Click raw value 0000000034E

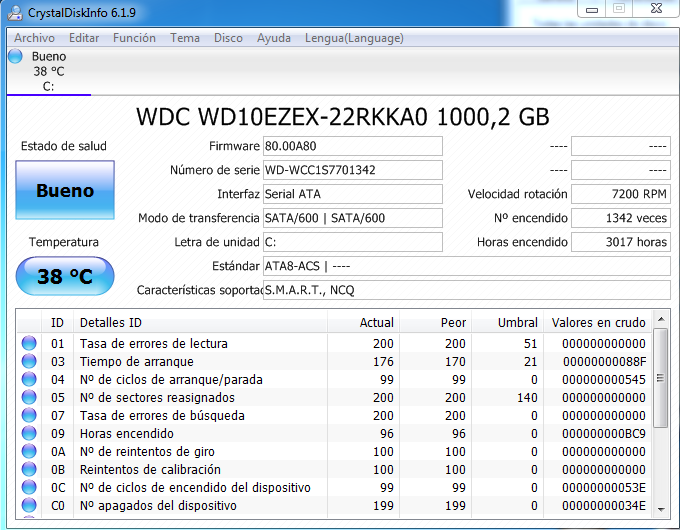[604, 506]
